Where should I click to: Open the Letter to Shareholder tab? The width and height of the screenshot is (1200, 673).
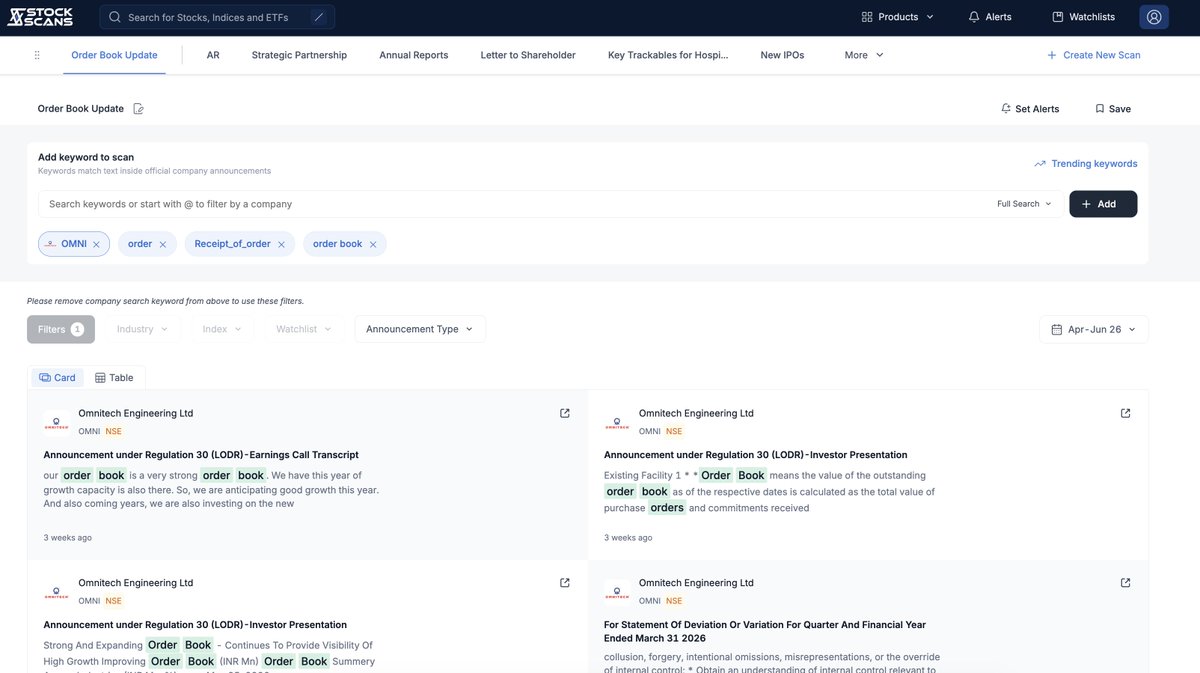point(528,55)
